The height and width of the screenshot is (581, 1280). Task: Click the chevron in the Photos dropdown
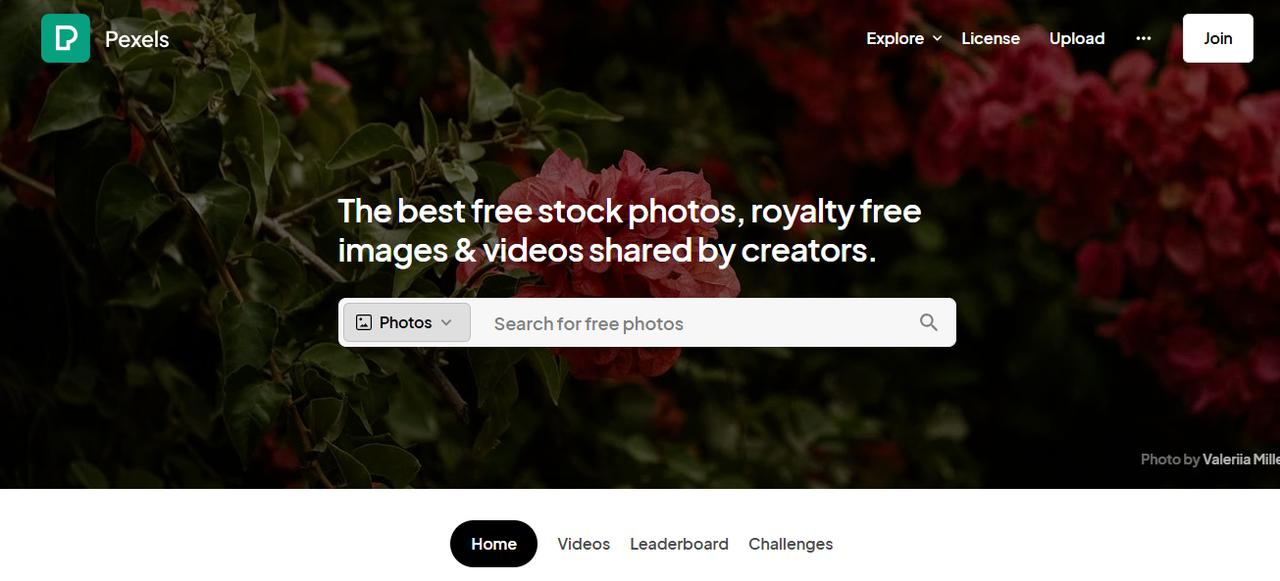(447, 322)
